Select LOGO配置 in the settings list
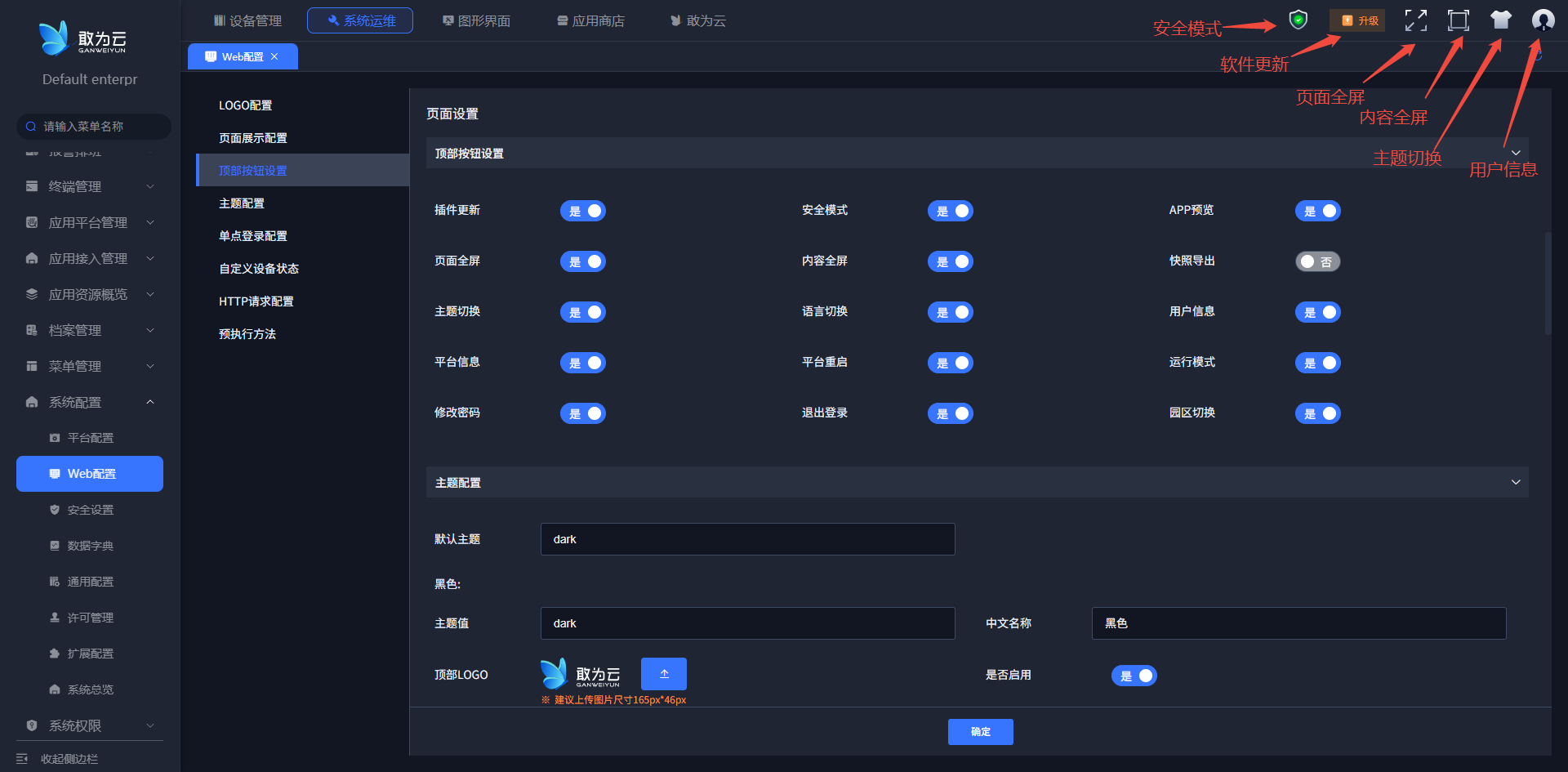 pos(303,105)
